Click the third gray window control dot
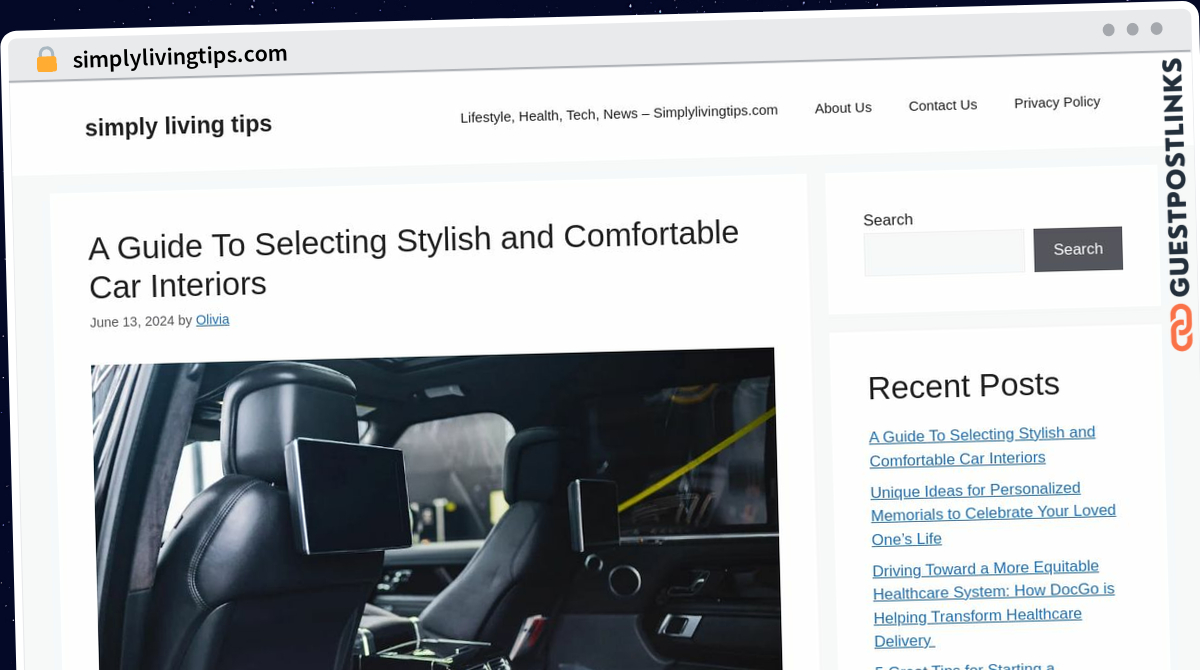This screenshot has width=1200, height=670. pos(1156,29)
